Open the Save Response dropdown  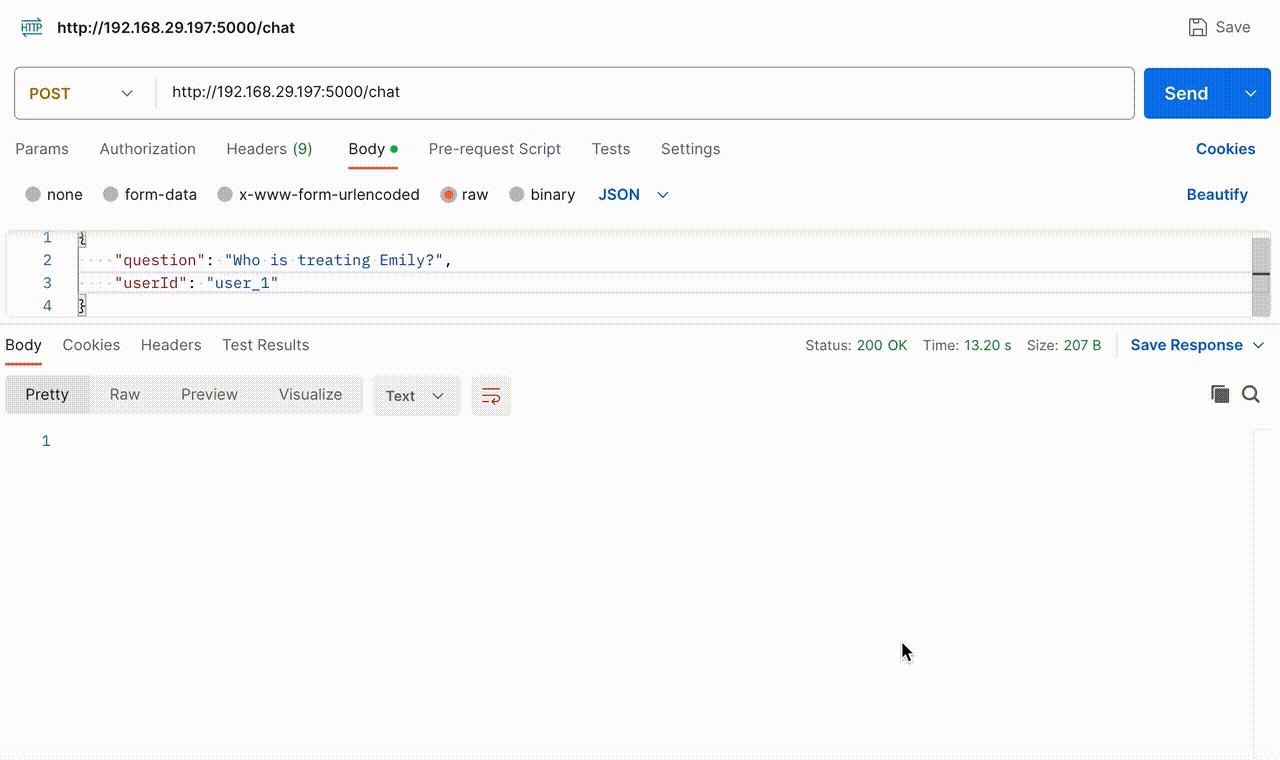1197,344
